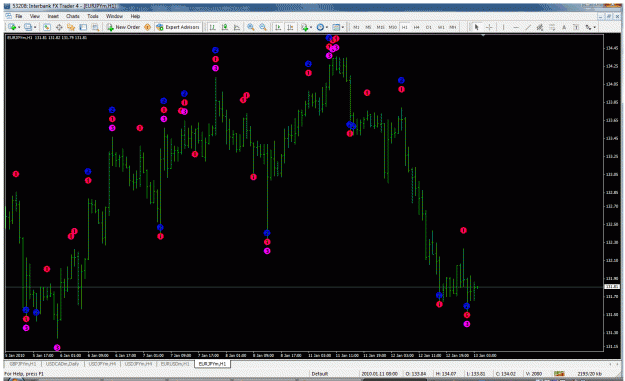Screen dimensions: 625x381
Task: Expand the Arrows tool dropdown arrow
Action: pos(595,27)
